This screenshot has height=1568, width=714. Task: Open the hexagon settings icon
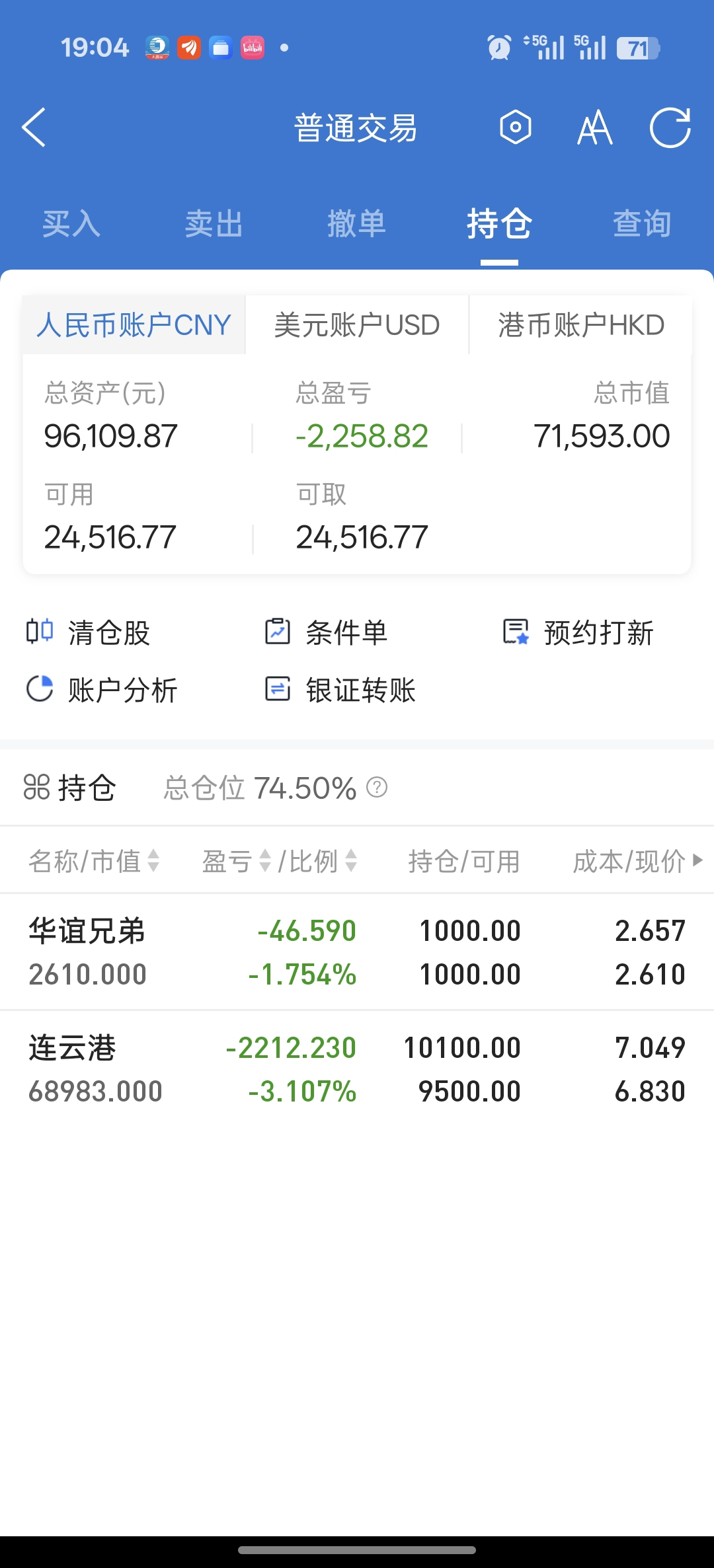point(516,127)
